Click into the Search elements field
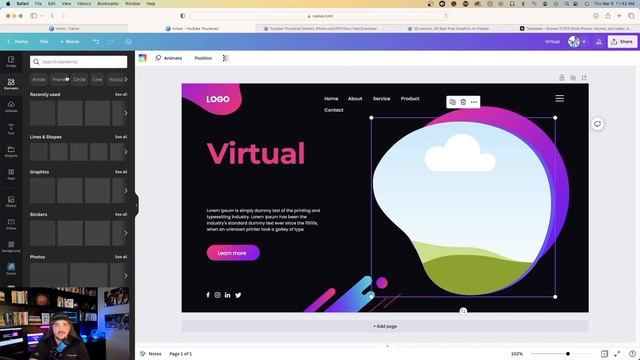Image resolution: width=640 pixels, height=360 pixels. pos(78,62)
